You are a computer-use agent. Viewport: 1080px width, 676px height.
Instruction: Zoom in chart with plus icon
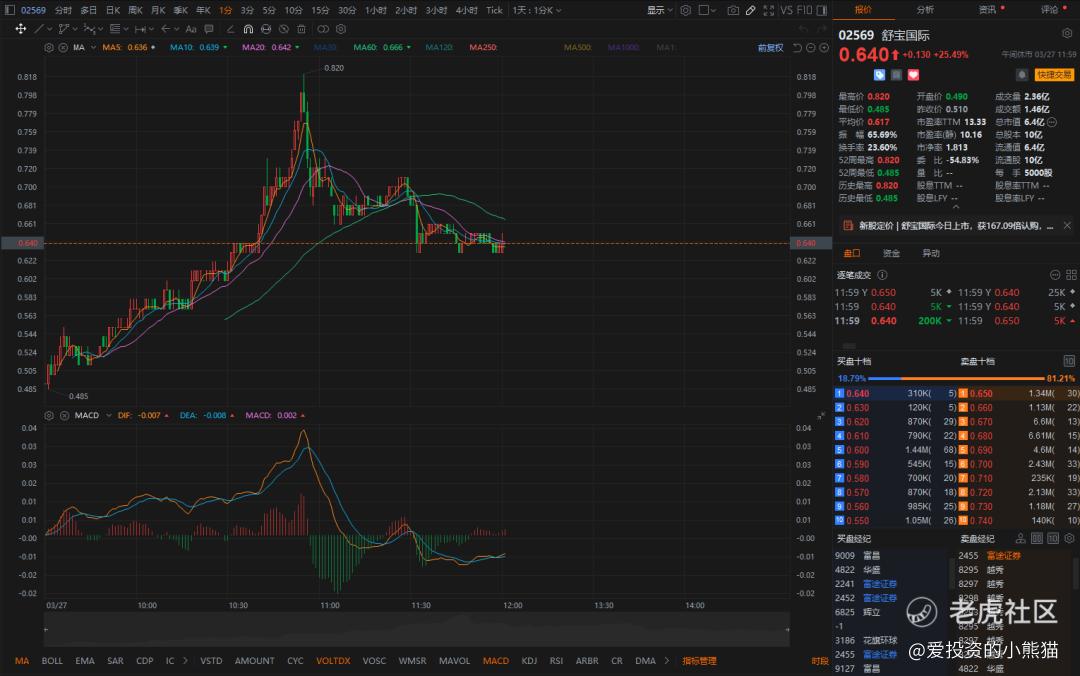[824, 48]
